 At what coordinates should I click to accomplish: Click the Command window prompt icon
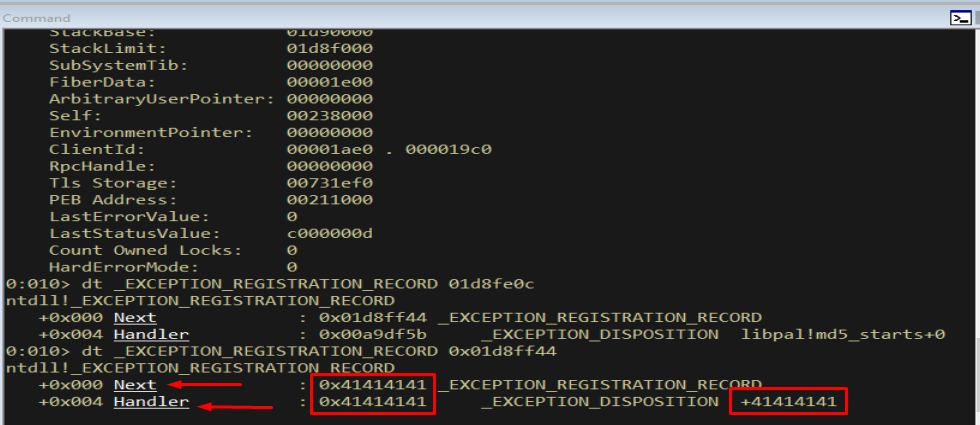(960, 18)
